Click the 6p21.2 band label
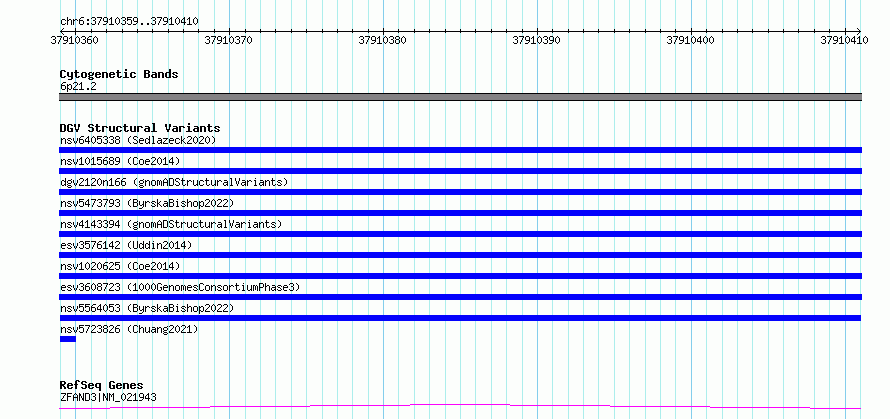 78,86
